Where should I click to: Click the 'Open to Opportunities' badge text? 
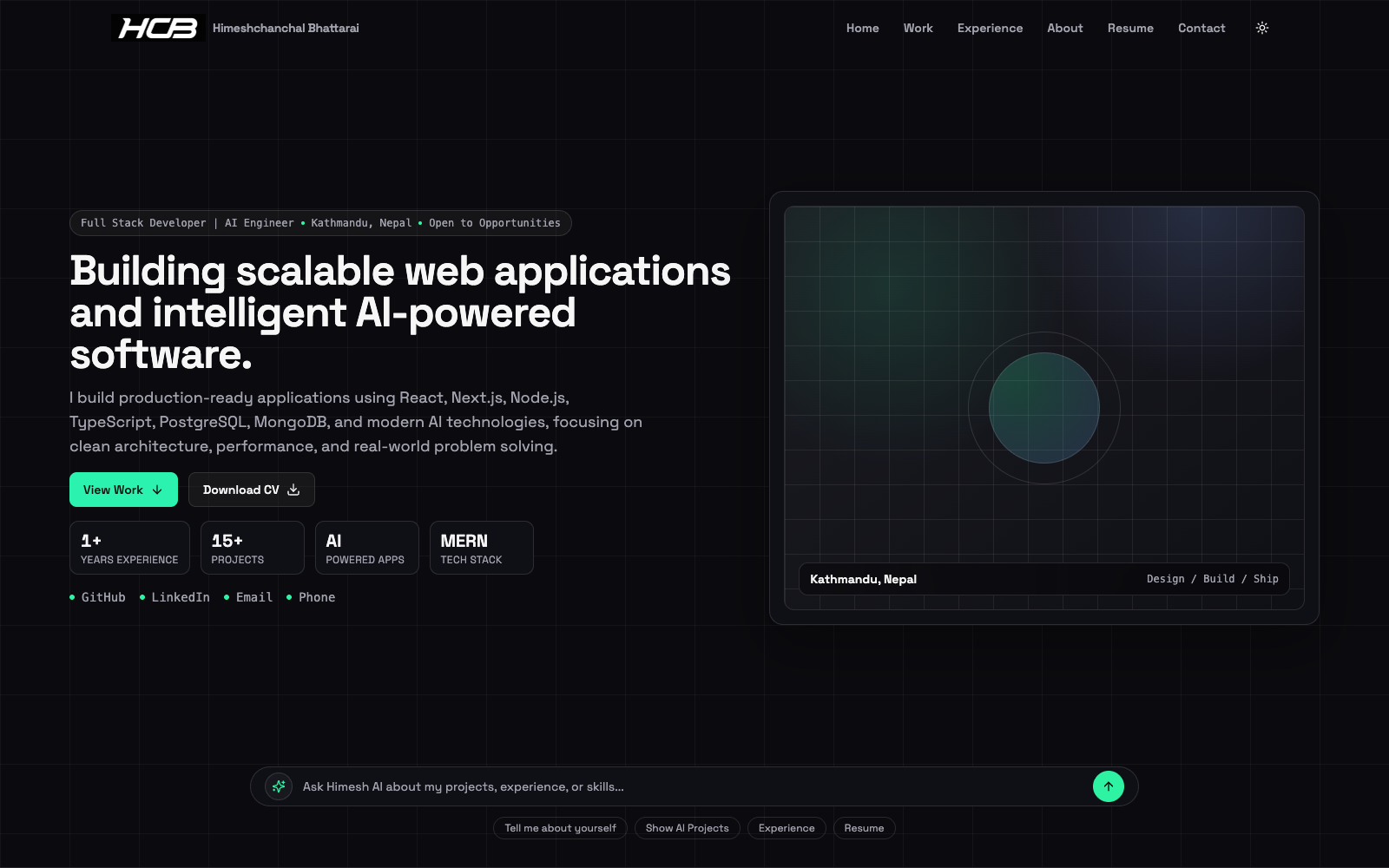pyautogui.click(x=495, y=223)
